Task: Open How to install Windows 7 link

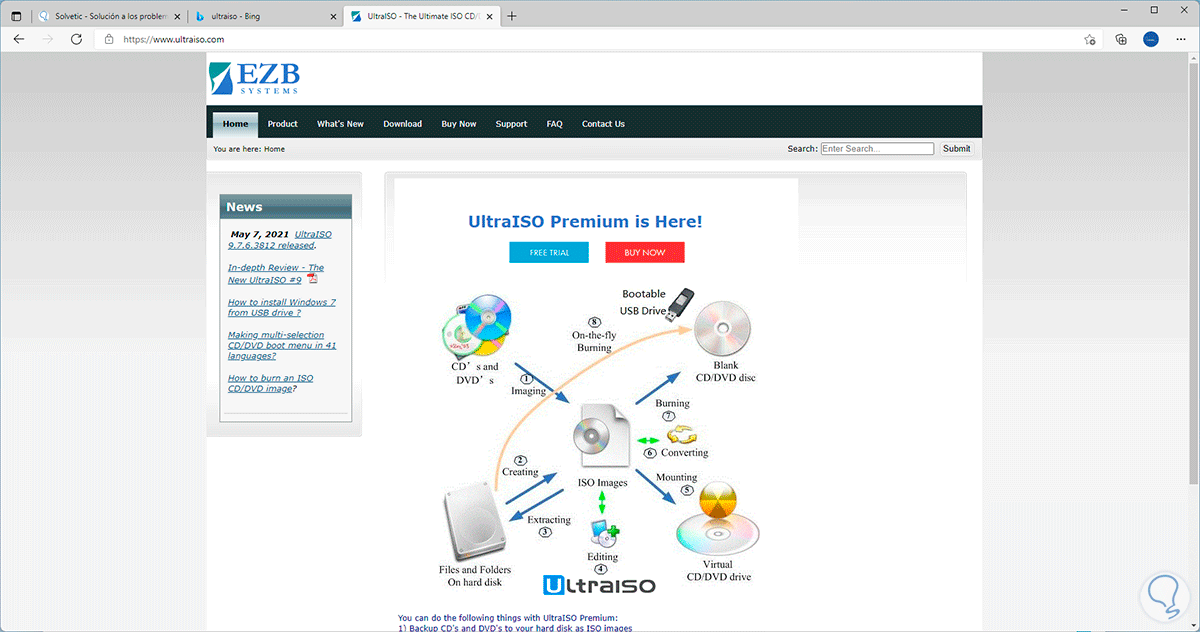Action: coord(282,307)
